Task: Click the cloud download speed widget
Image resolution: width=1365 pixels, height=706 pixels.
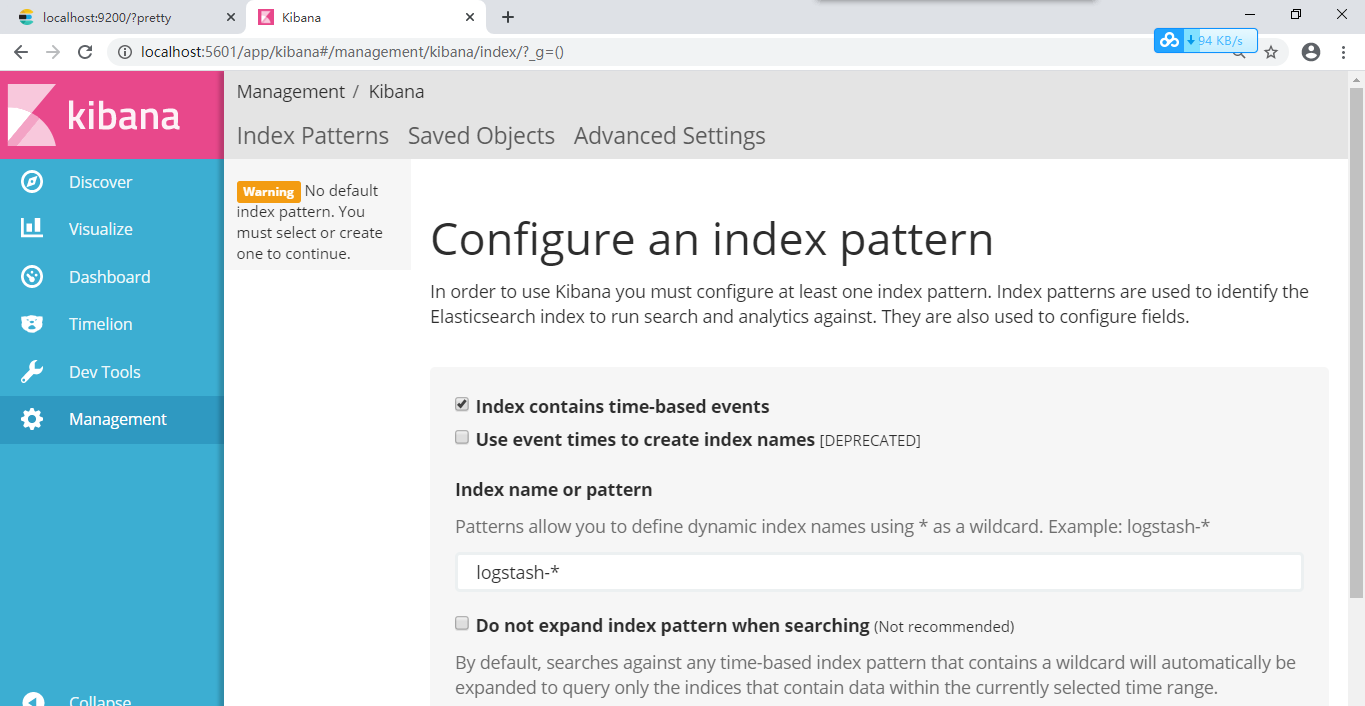Action: [1205, 40]
